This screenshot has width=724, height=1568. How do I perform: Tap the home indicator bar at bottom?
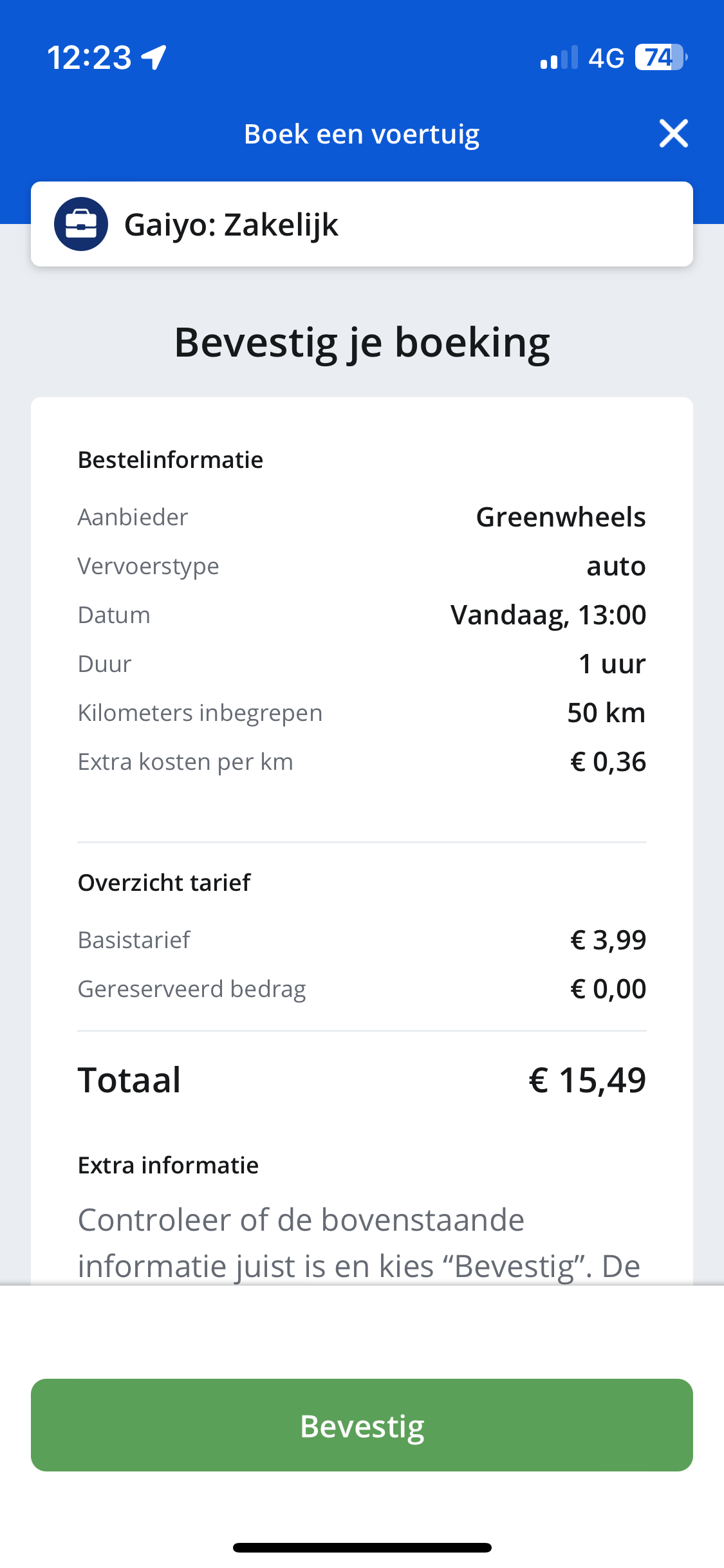(x=362, y=1547)
